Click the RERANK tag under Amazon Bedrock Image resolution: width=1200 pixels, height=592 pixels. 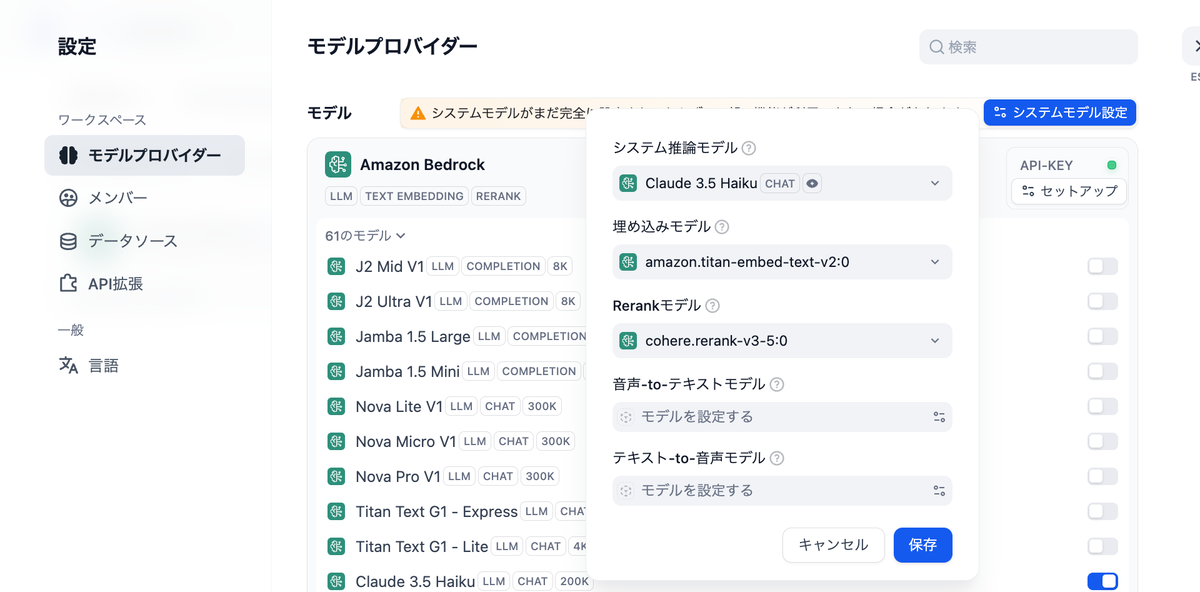coord(498,196)
